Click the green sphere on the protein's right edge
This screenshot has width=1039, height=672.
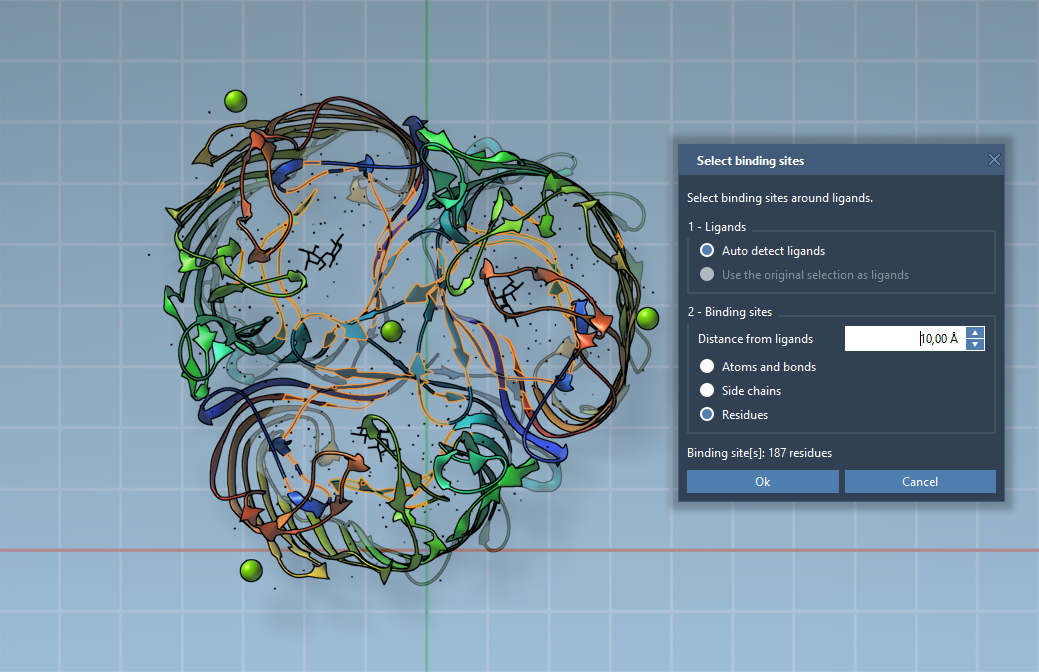(x=648, y=318)
